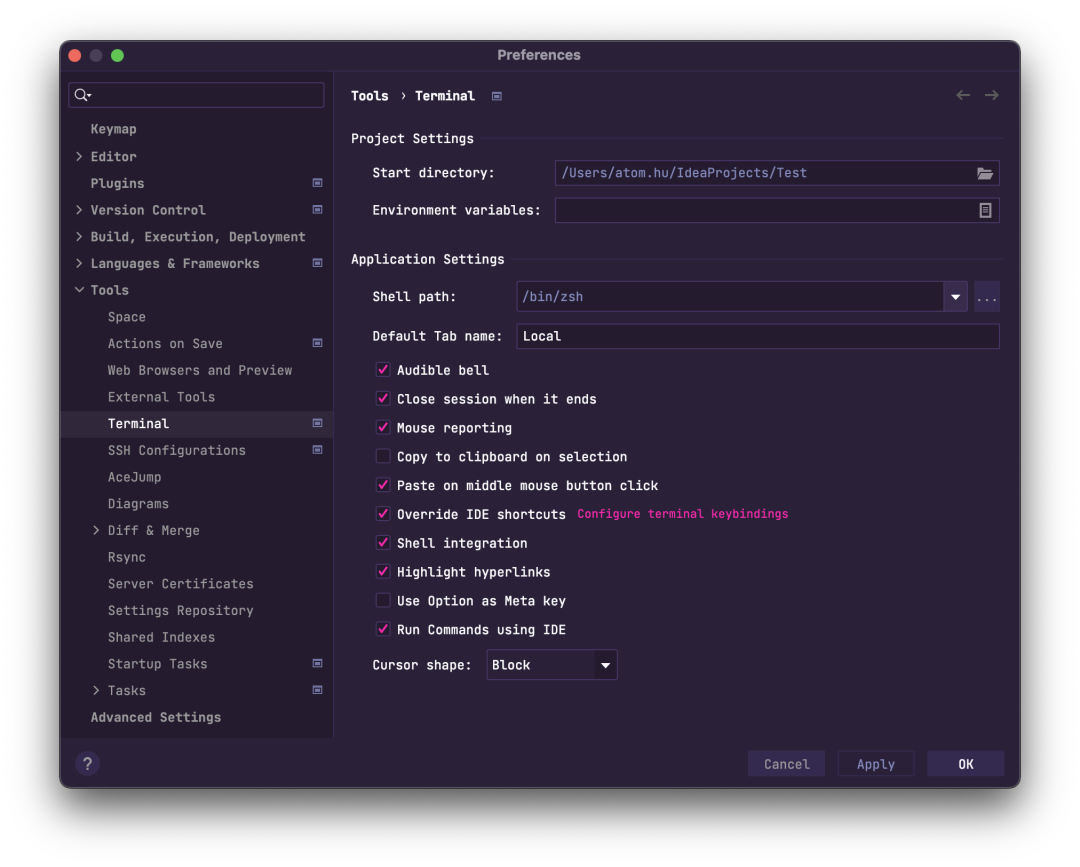1080x867 pixels.
Task: Enable Use Option as Meta key
Action: point(382,600)
